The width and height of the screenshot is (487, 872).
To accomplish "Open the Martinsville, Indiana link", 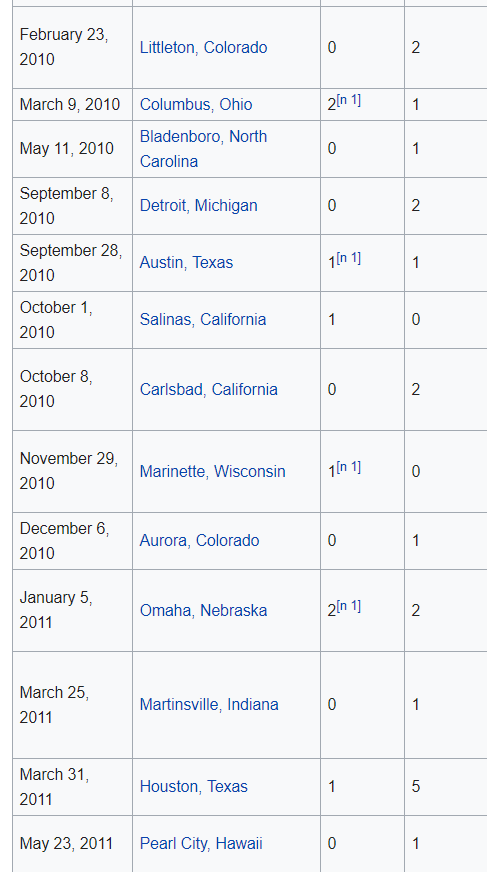I will pos(209,705).
